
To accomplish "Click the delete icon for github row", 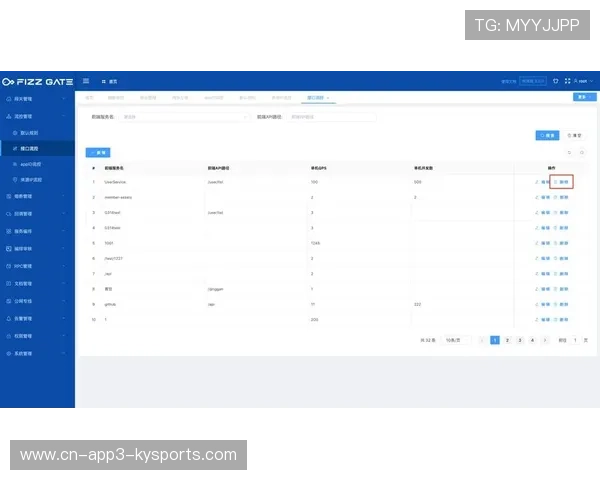I will point(562,304).
